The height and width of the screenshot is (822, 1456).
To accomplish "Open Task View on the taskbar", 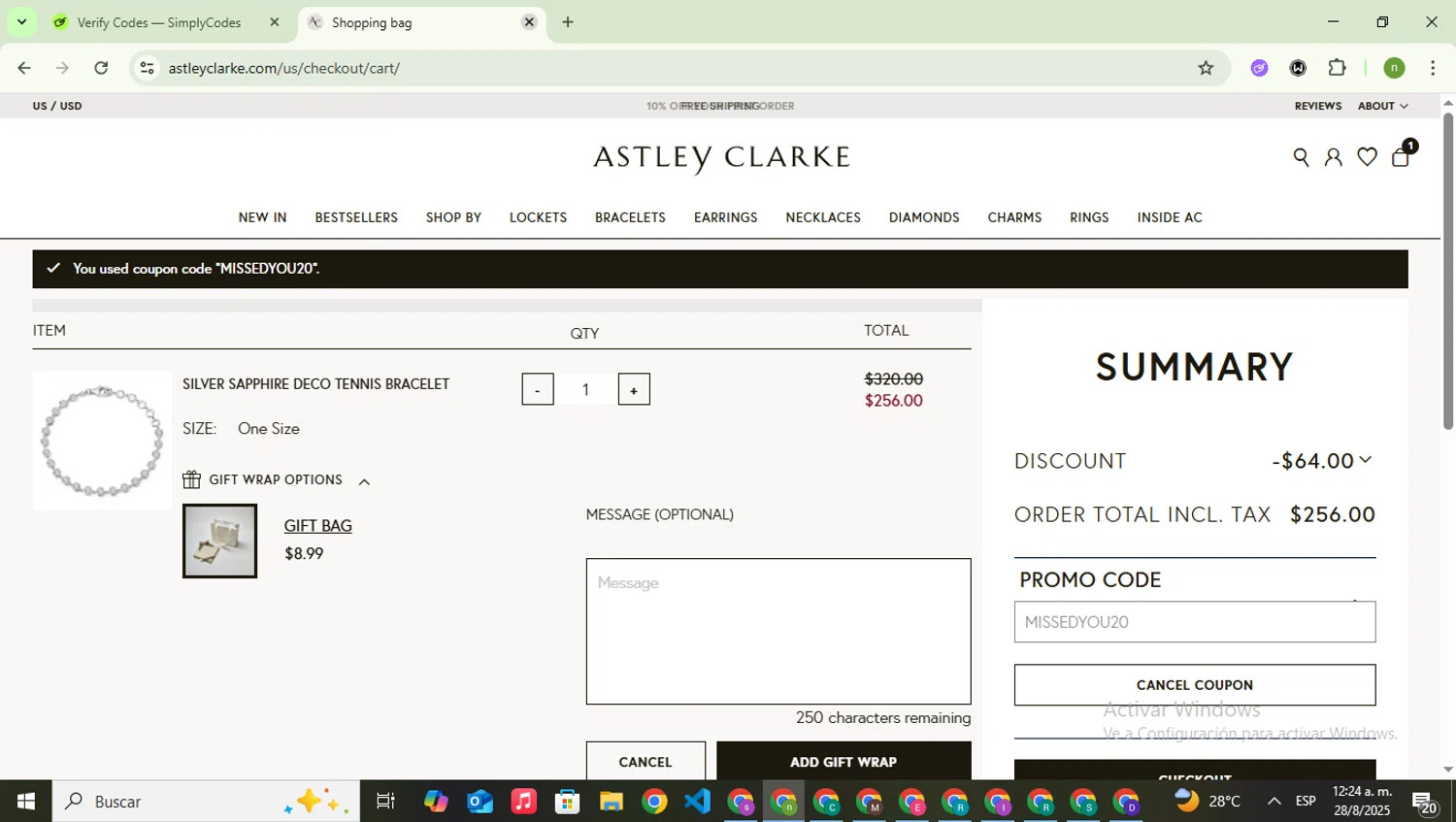I will click(385, 802).
